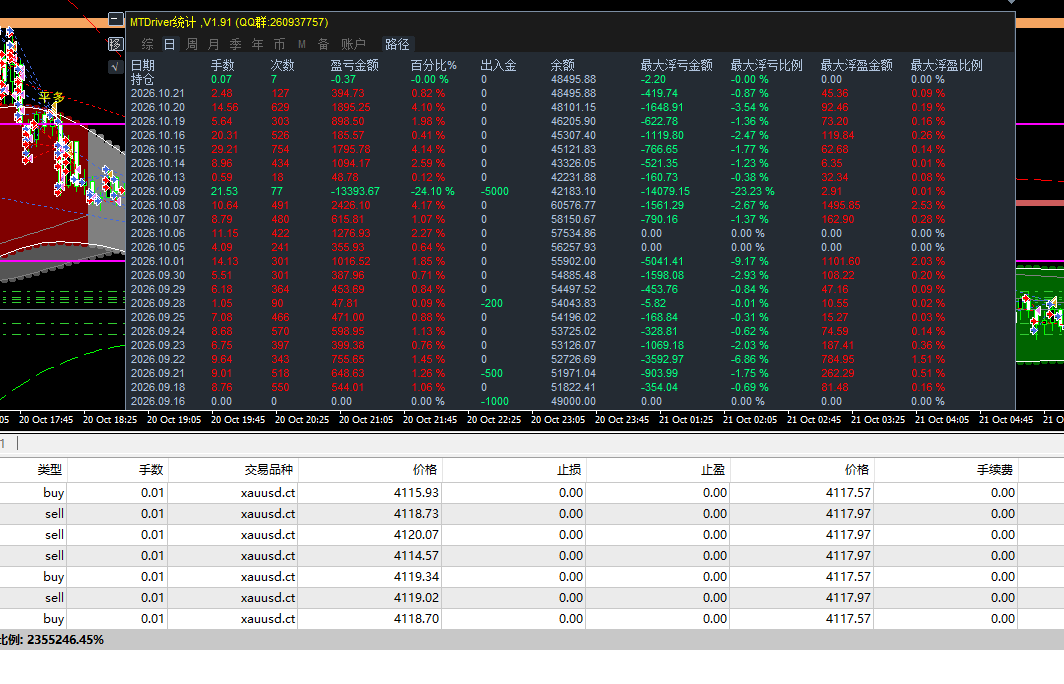Screen dimensions: 1064x684
Task: Click the 盈亏金额 column header
Action: (x=354, y=65)
